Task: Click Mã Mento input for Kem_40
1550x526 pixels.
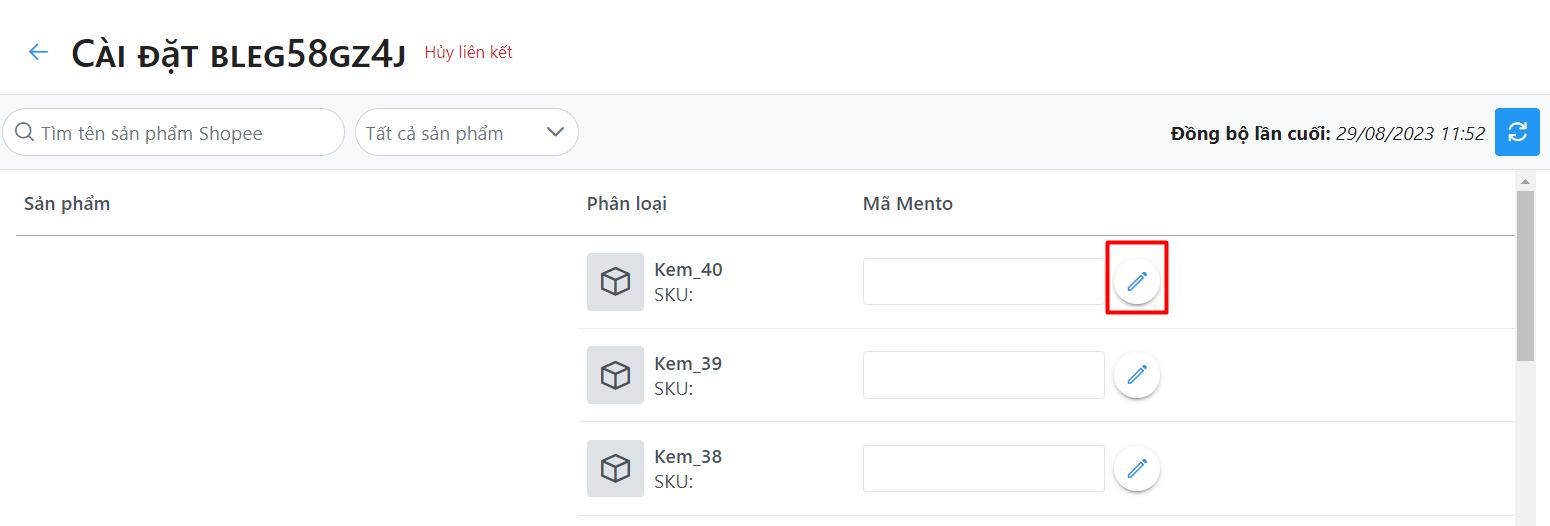Action: click(x=983, y=282)
